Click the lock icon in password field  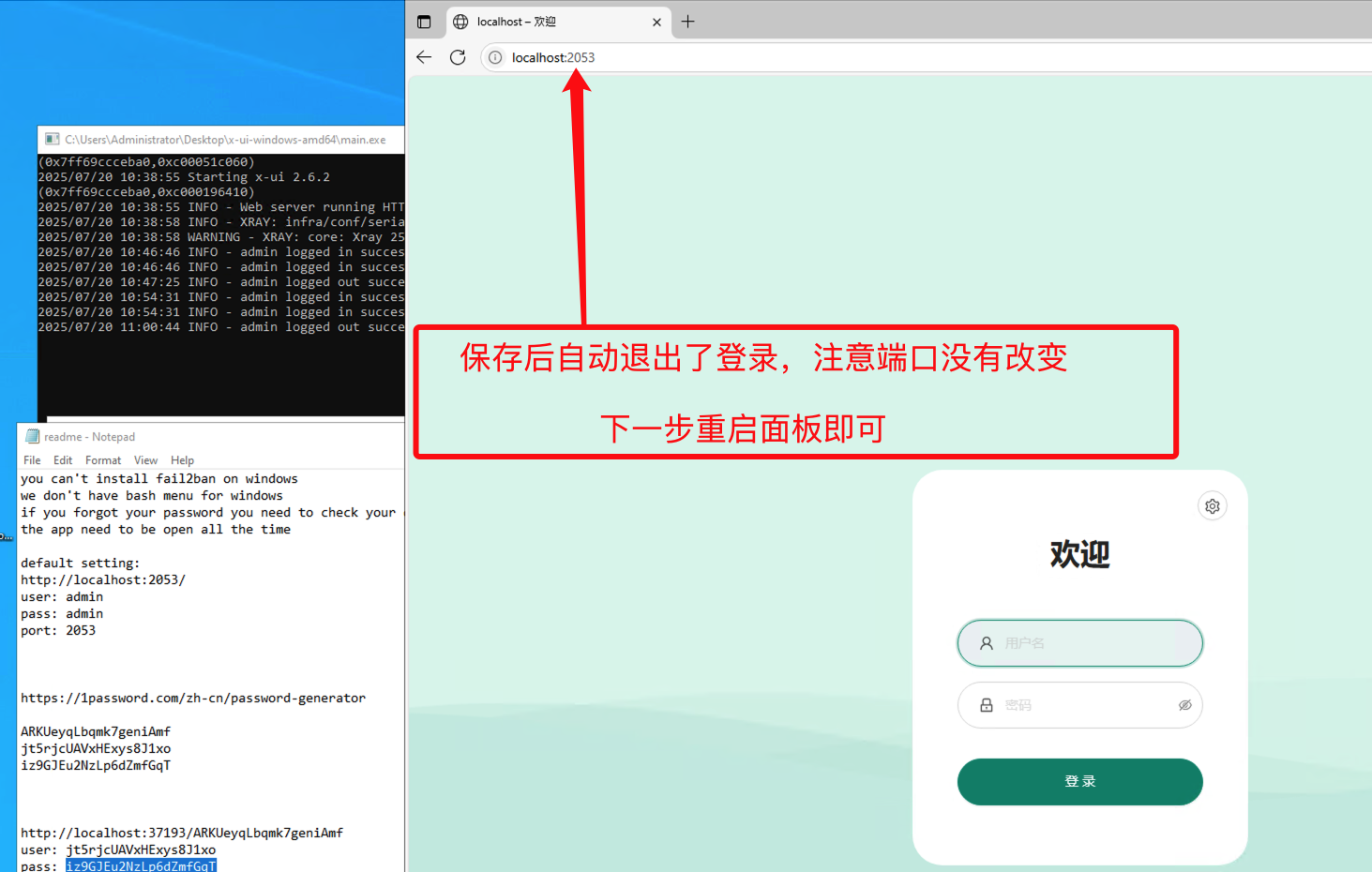[x=987, y=705]
